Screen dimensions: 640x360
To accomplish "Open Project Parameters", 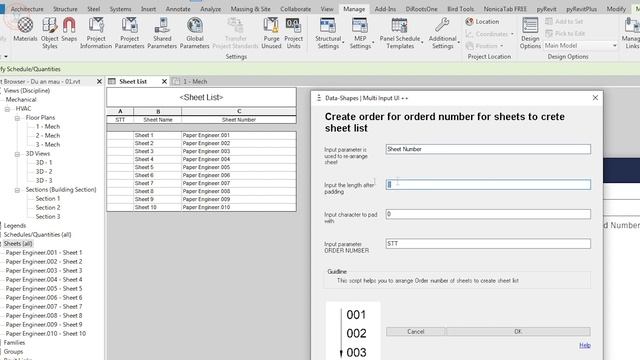I will (129, 33).
